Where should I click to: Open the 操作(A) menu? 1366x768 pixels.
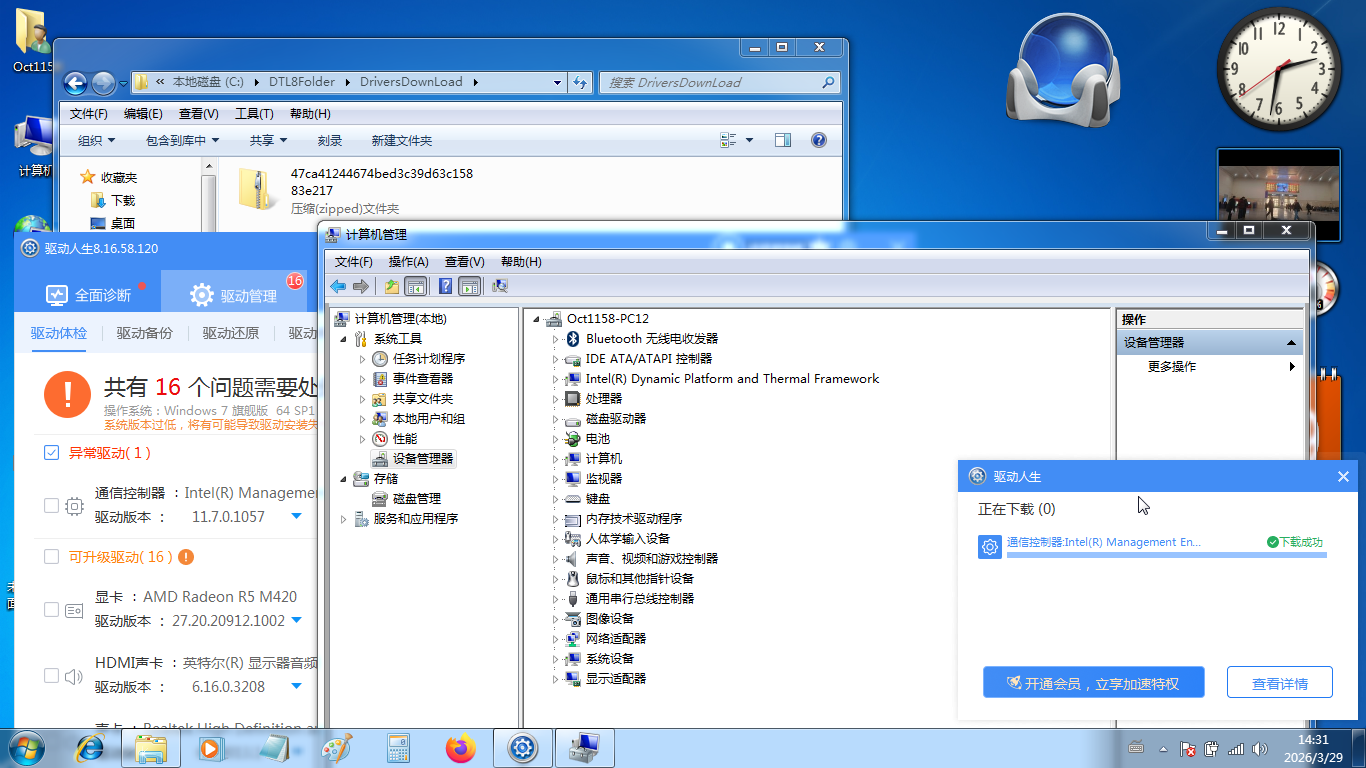pyautogui.click(x=408, y=262)
